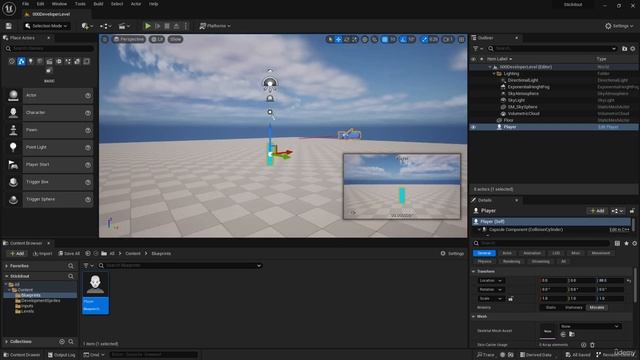The image size is (640, 360).
Task: Select the translate tool in viewport toolbar
Action: click(338, 39)
